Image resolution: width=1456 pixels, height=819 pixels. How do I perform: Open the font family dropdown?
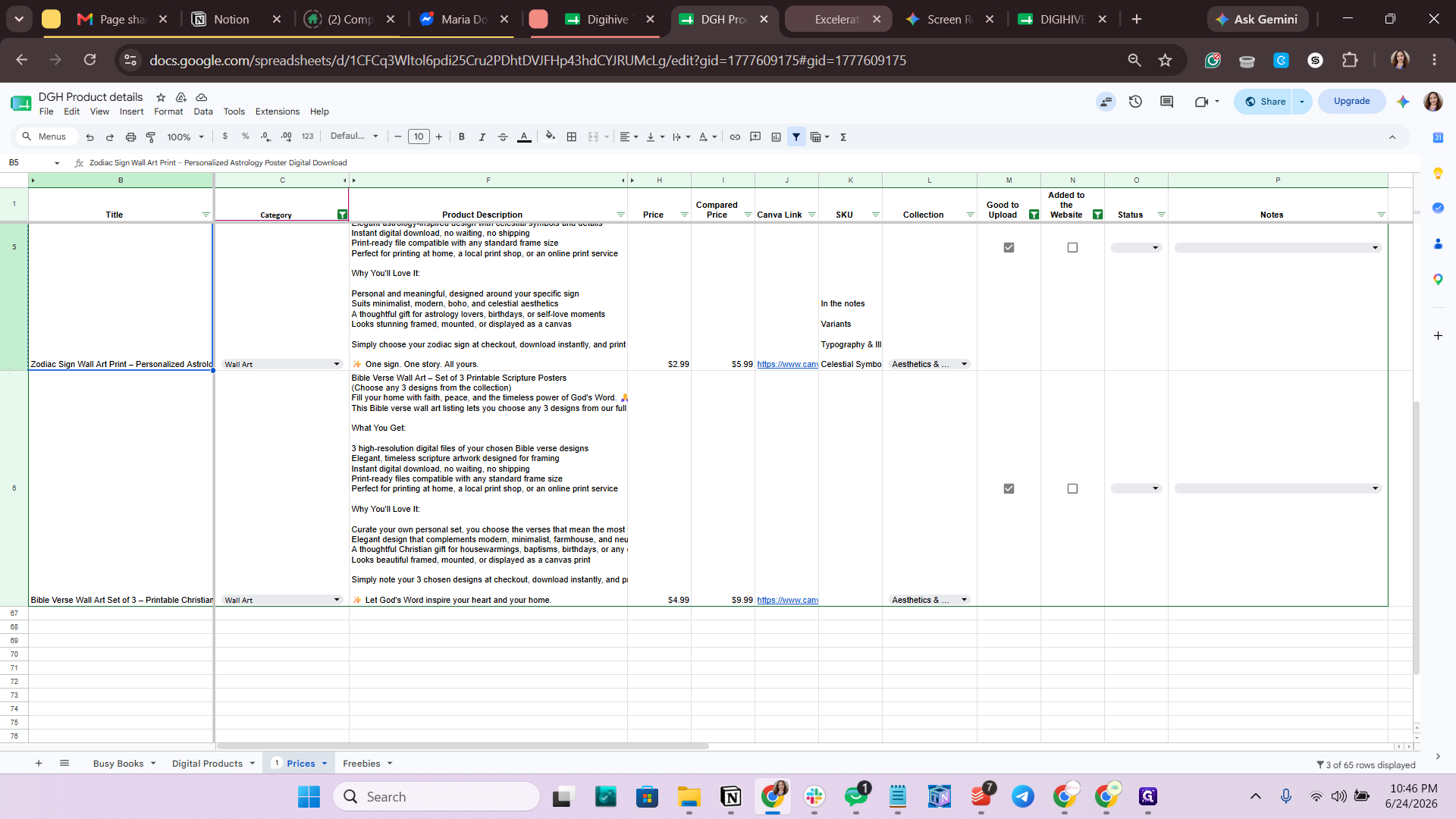pyautogui.click(x=354, y=136)
